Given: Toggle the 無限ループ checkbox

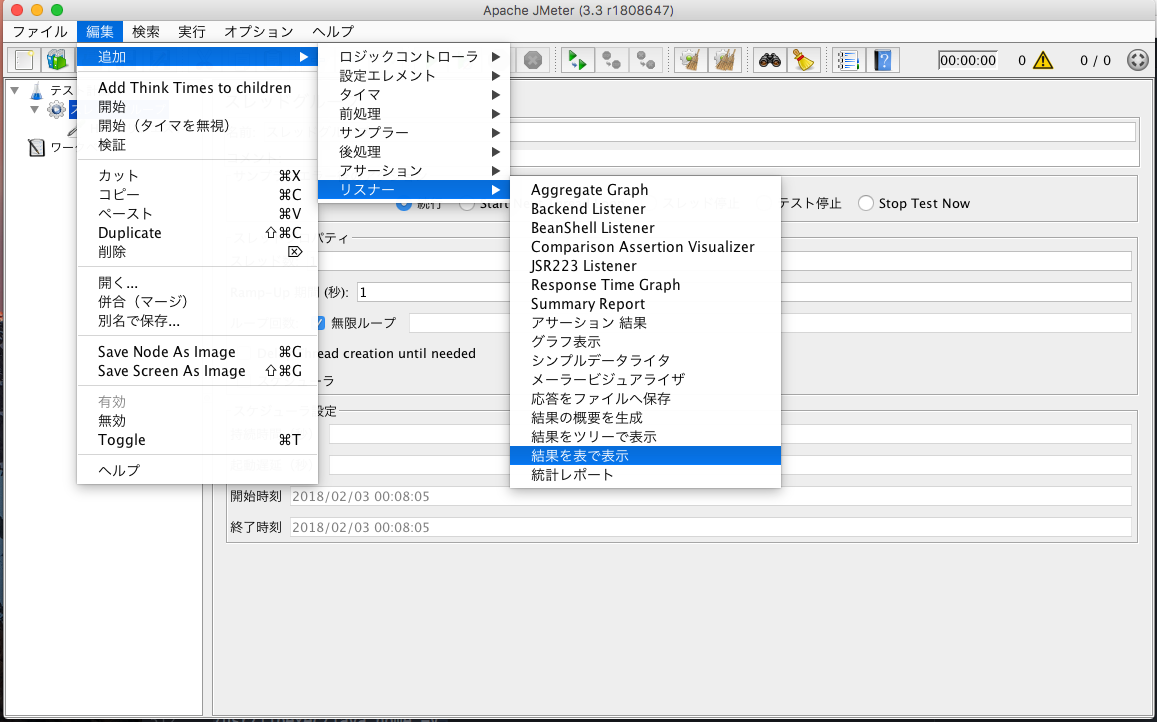Looking at the screenshot, I should click(319, 323).
